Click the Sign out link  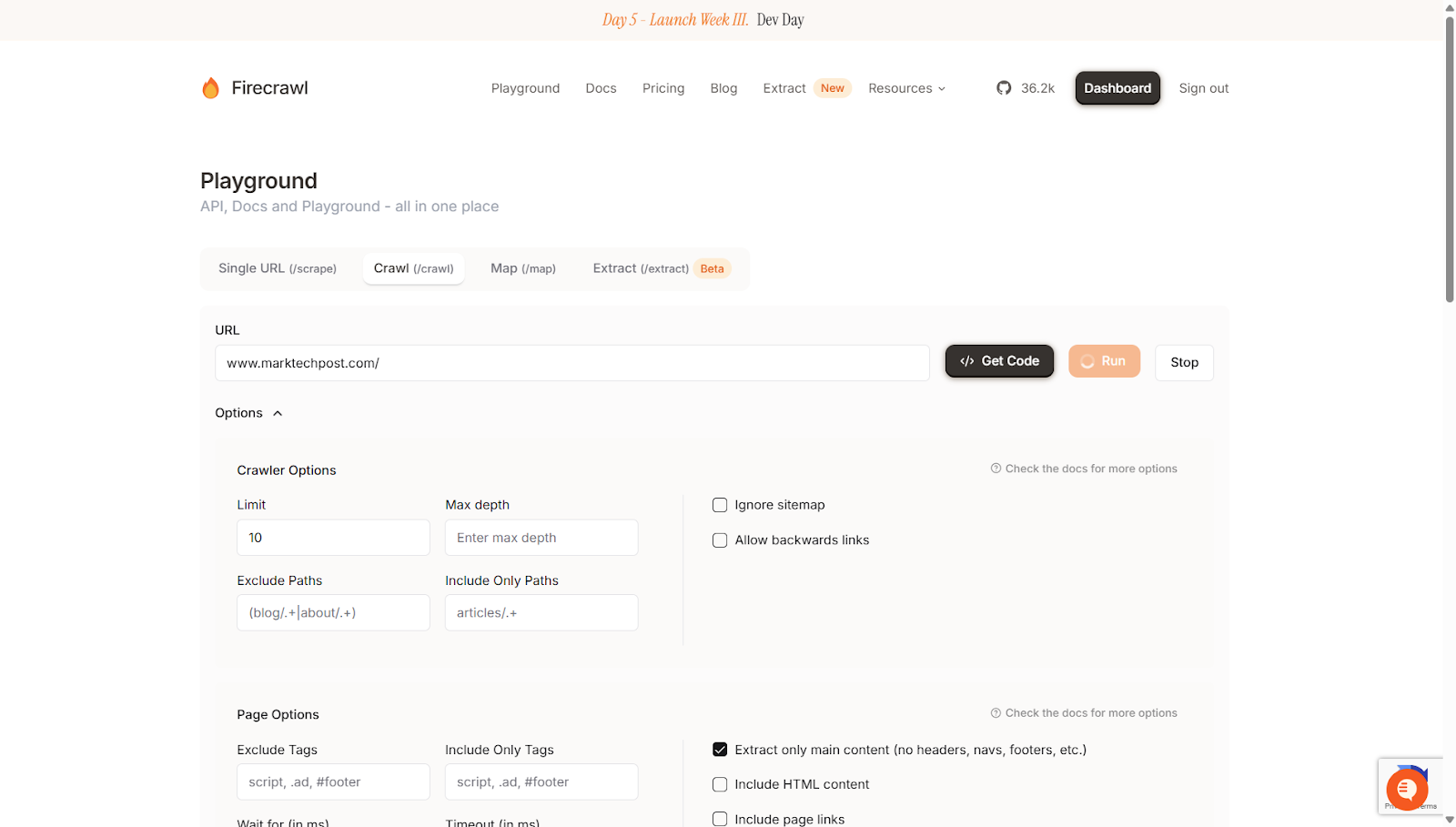[1204, 88]
